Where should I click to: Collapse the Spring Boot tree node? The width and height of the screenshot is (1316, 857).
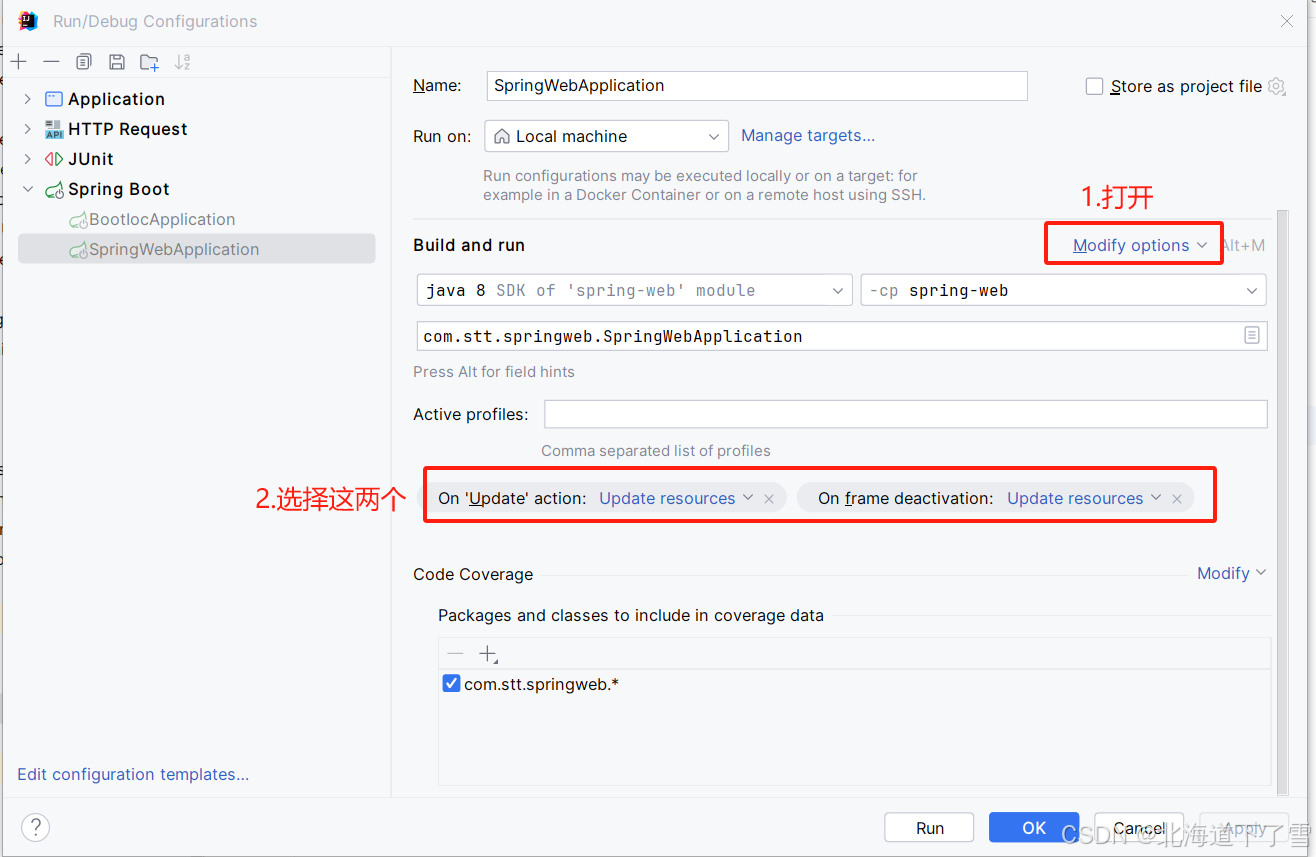27,188
